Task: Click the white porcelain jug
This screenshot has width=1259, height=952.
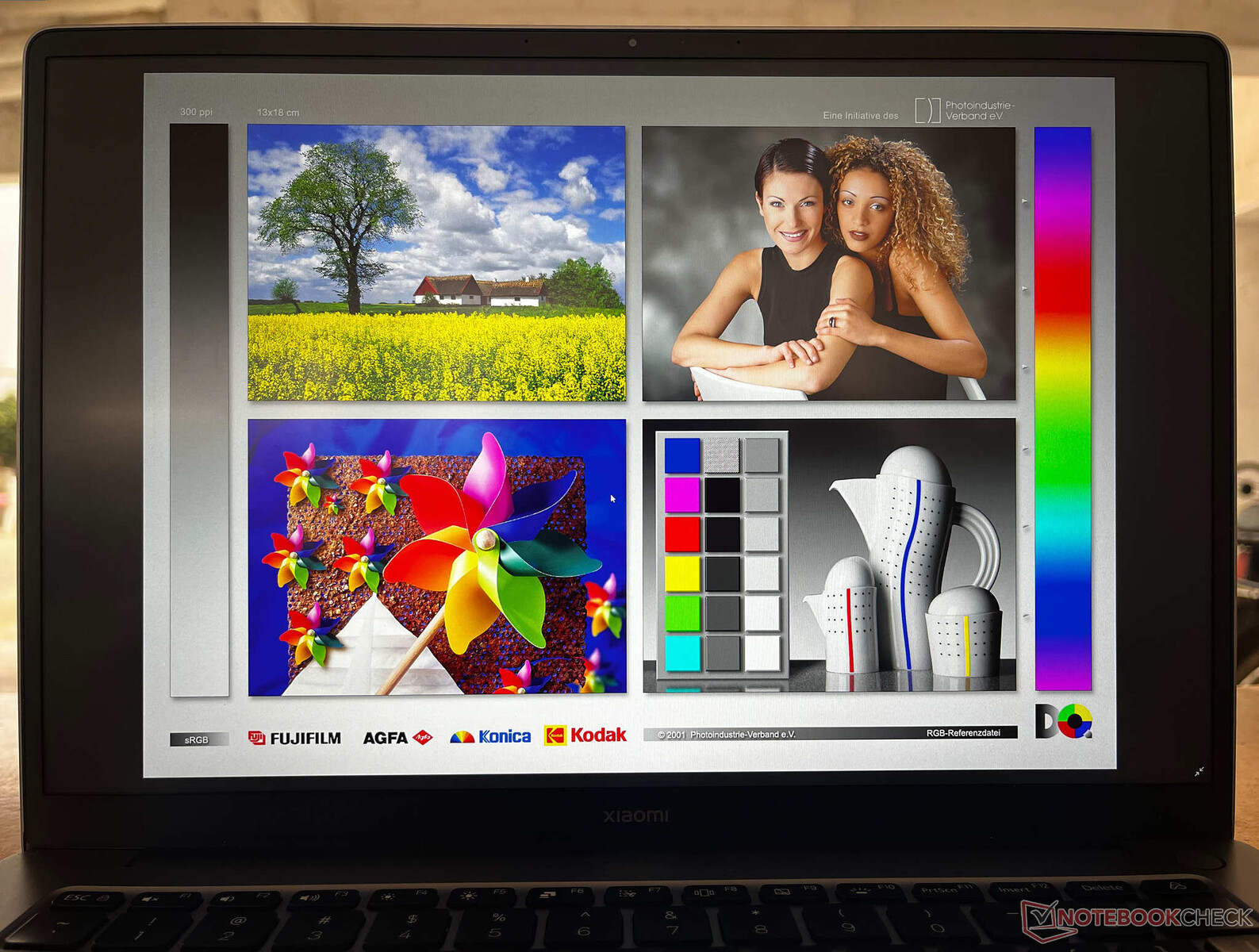Action: (x=912, y=555)
